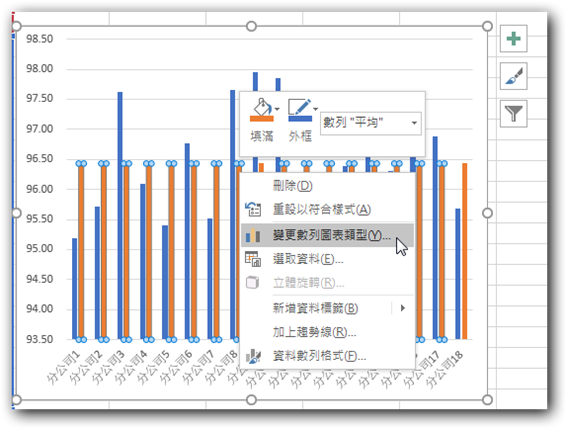Select 重設以符合樣式(A) menu entry
Viewport: 567px width, 429px height.
pyautogui.click(x=327, y=209)
